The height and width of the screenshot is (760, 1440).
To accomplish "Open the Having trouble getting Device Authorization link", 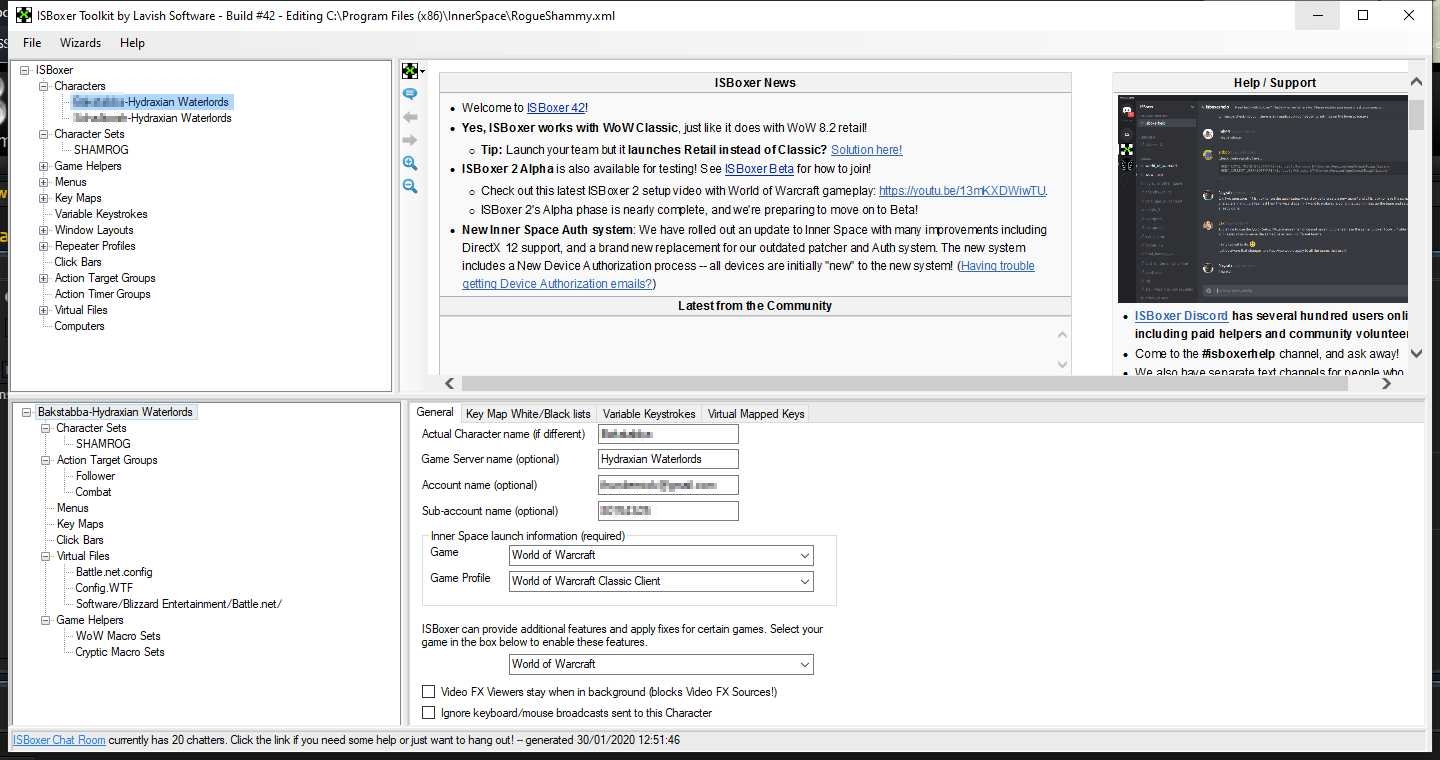I will [997, 266].
